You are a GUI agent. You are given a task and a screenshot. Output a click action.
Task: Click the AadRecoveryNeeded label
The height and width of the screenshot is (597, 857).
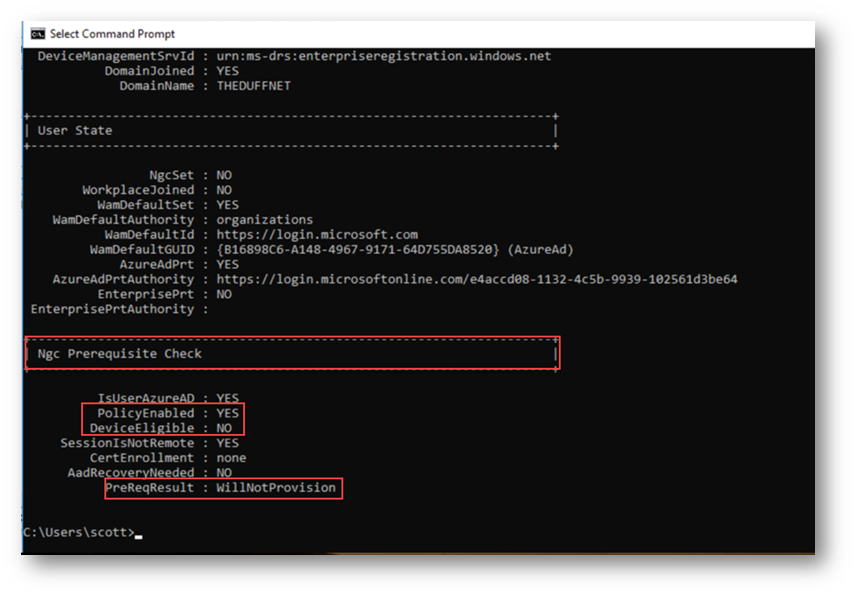(x=131, y=473)
